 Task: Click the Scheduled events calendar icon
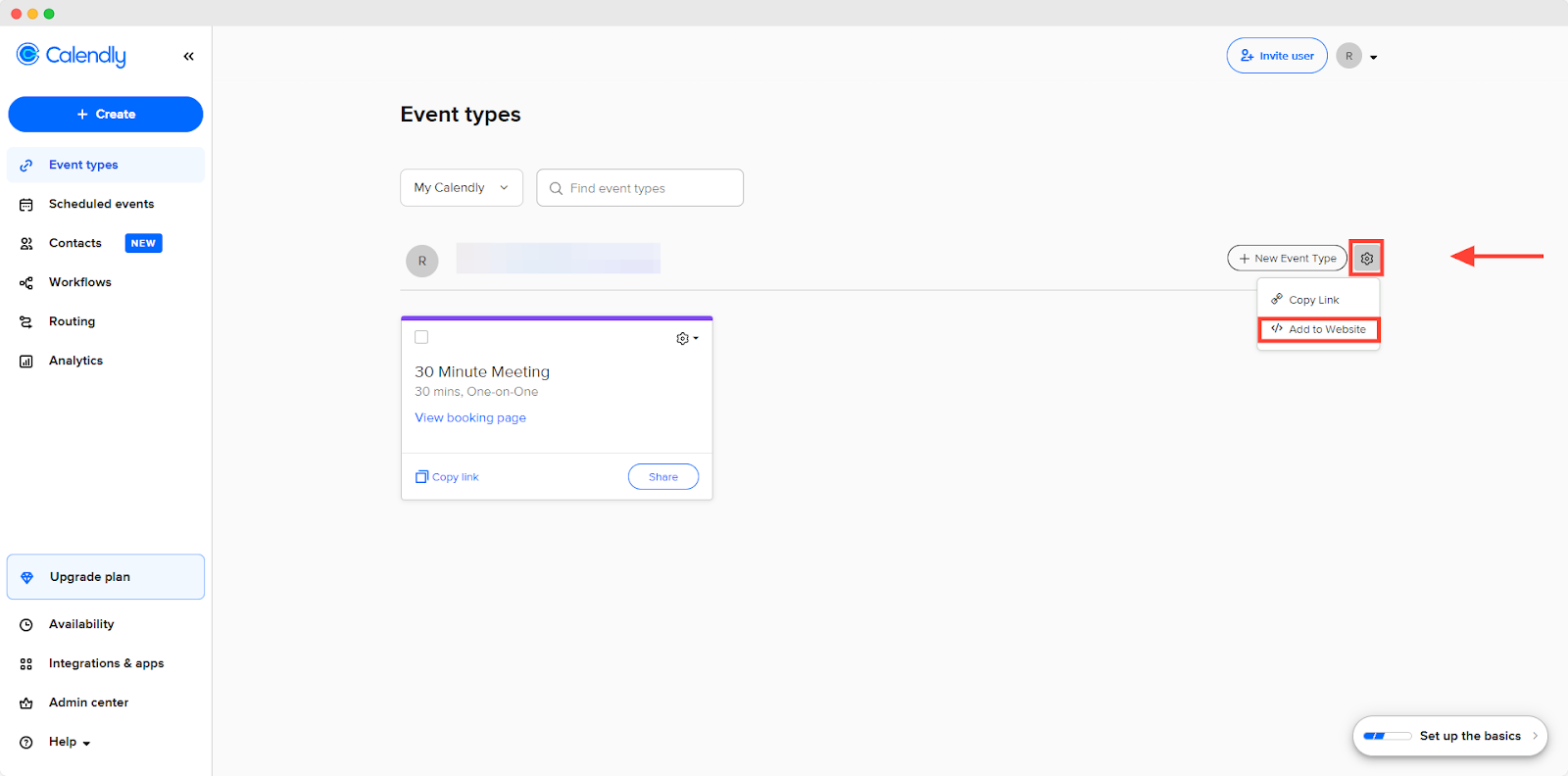(x=26, y=205)
